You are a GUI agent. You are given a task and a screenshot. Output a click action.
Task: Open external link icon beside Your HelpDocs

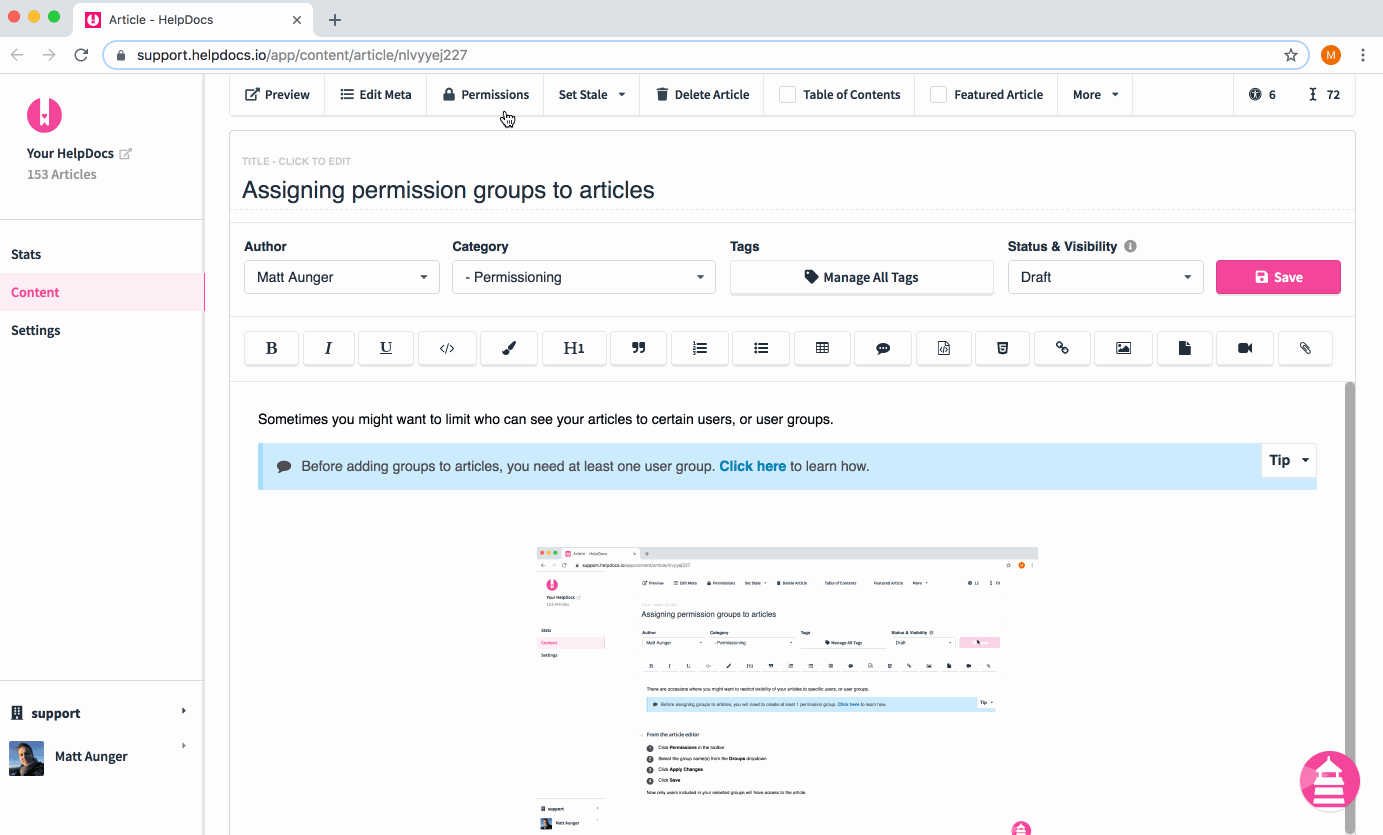[x=125, y=154]
